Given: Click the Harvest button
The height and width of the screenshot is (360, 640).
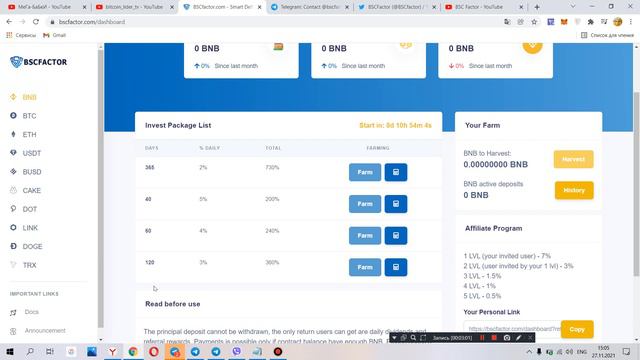Looking at the screenshot, I should pos(573,159).
